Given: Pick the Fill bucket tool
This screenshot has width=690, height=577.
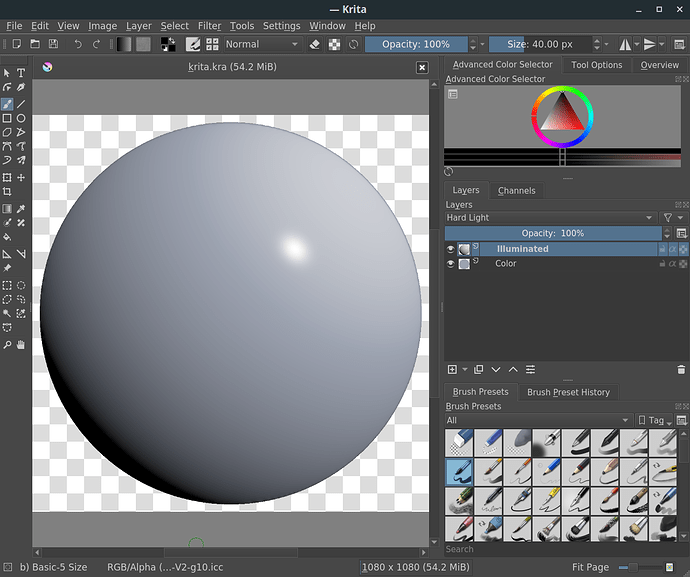Looking at the screenshot, I should coord(7,238).
